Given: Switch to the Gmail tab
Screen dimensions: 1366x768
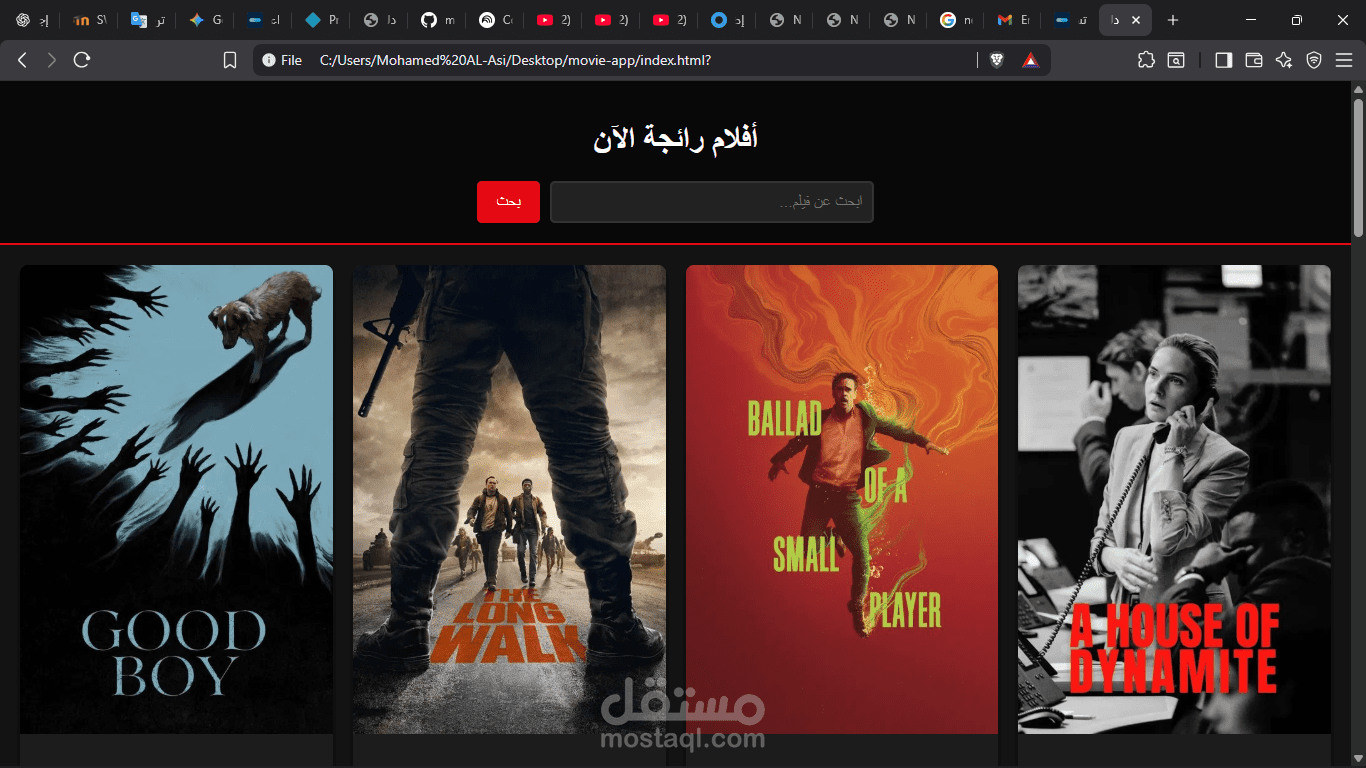Looking at the screenshot, I should tap(1012, 19).
